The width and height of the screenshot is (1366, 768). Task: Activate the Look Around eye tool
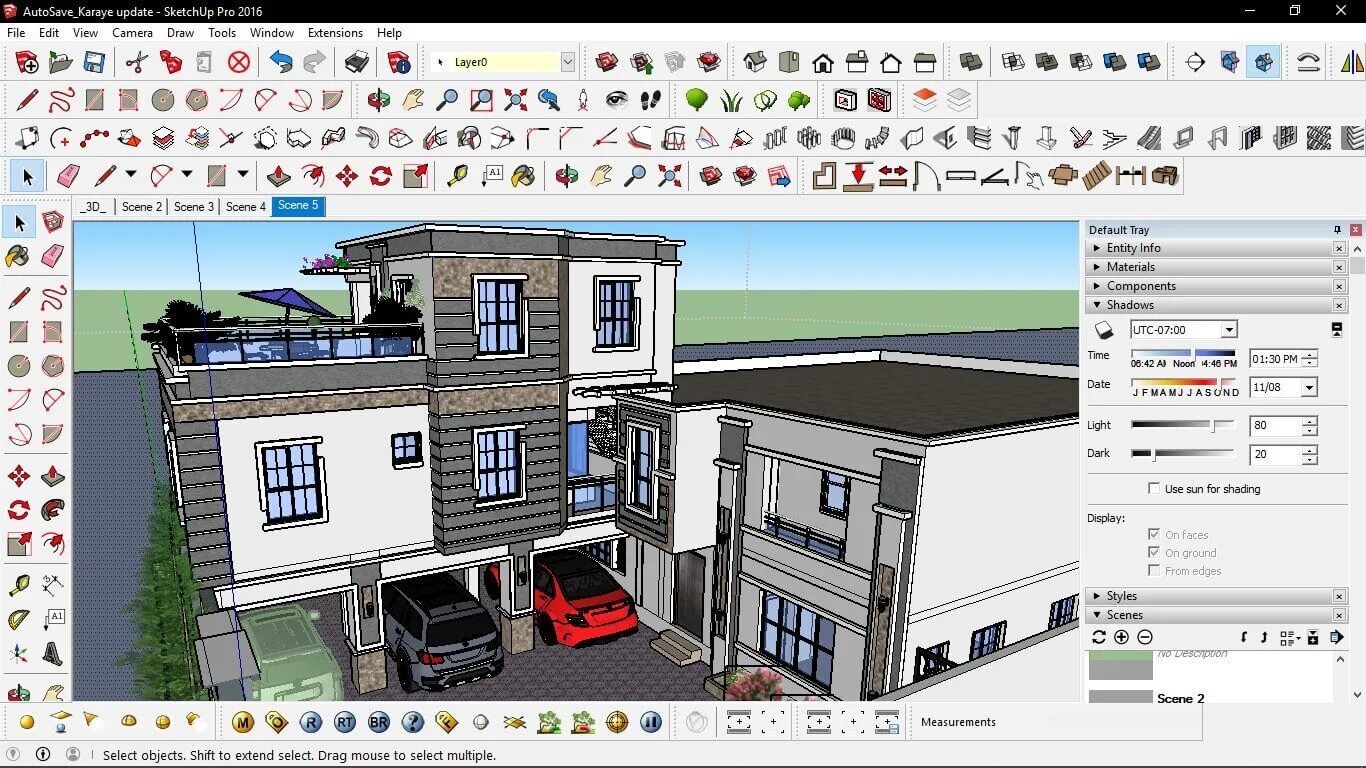[617, 100]
